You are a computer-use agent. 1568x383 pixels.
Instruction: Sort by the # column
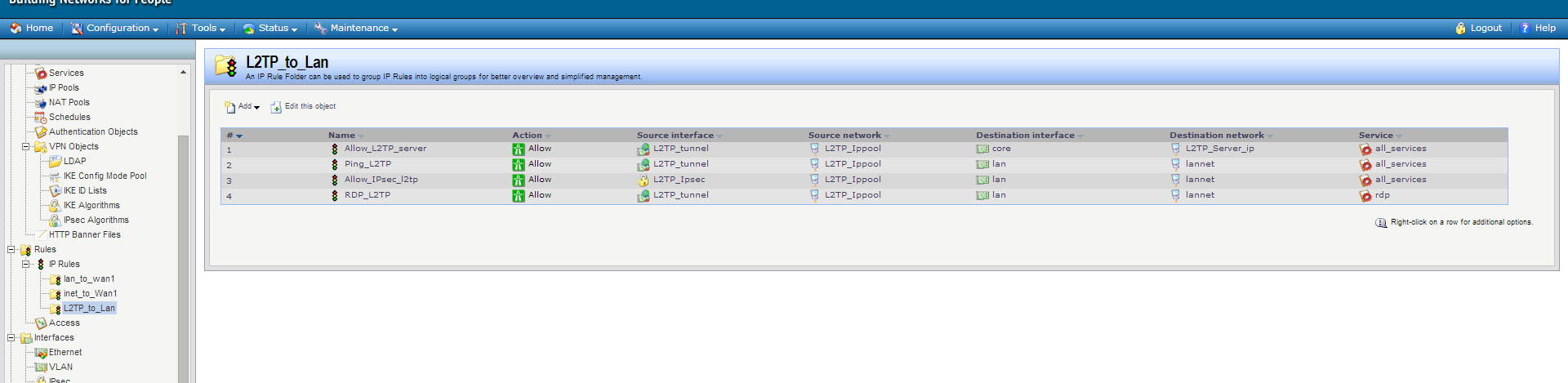[x=234, y=136]
